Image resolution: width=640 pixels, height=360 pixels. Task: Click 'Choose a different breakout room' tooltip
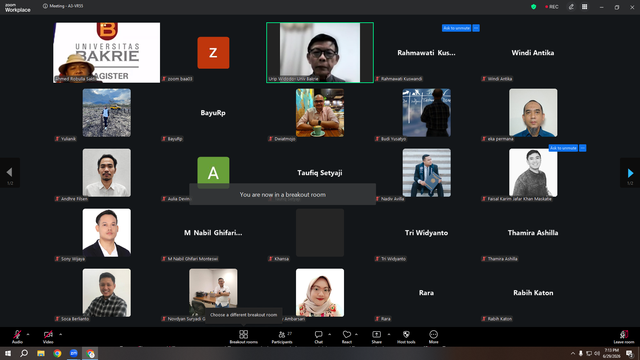coord(243,315)
